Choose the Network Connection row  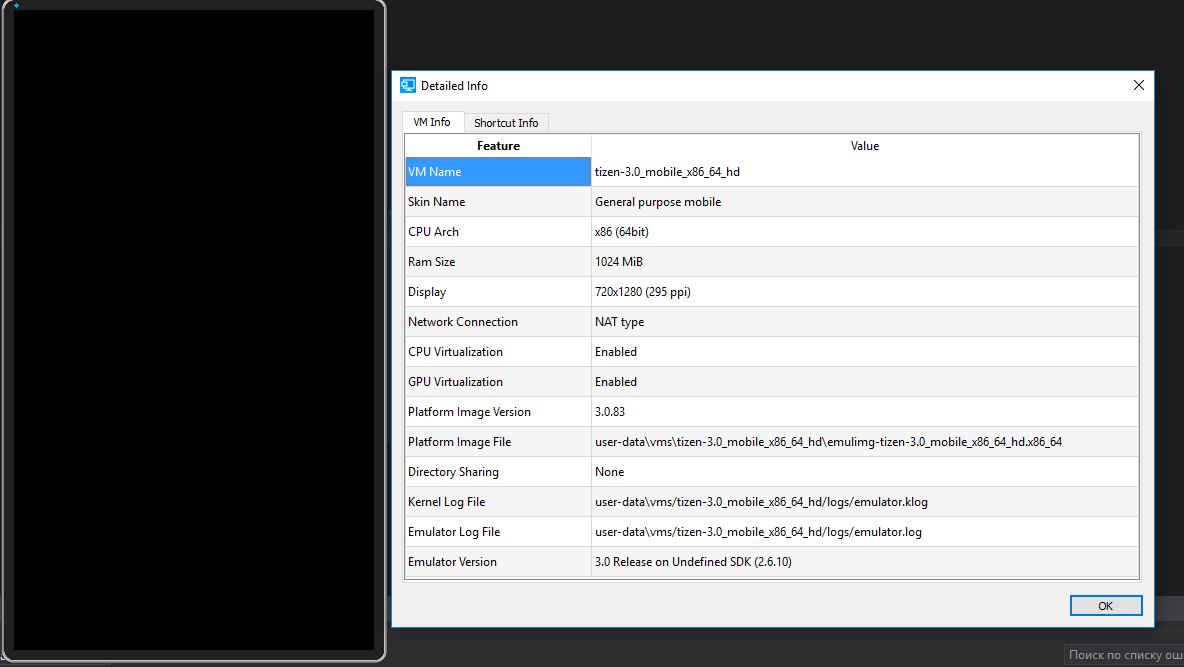(x=498, y=322)
